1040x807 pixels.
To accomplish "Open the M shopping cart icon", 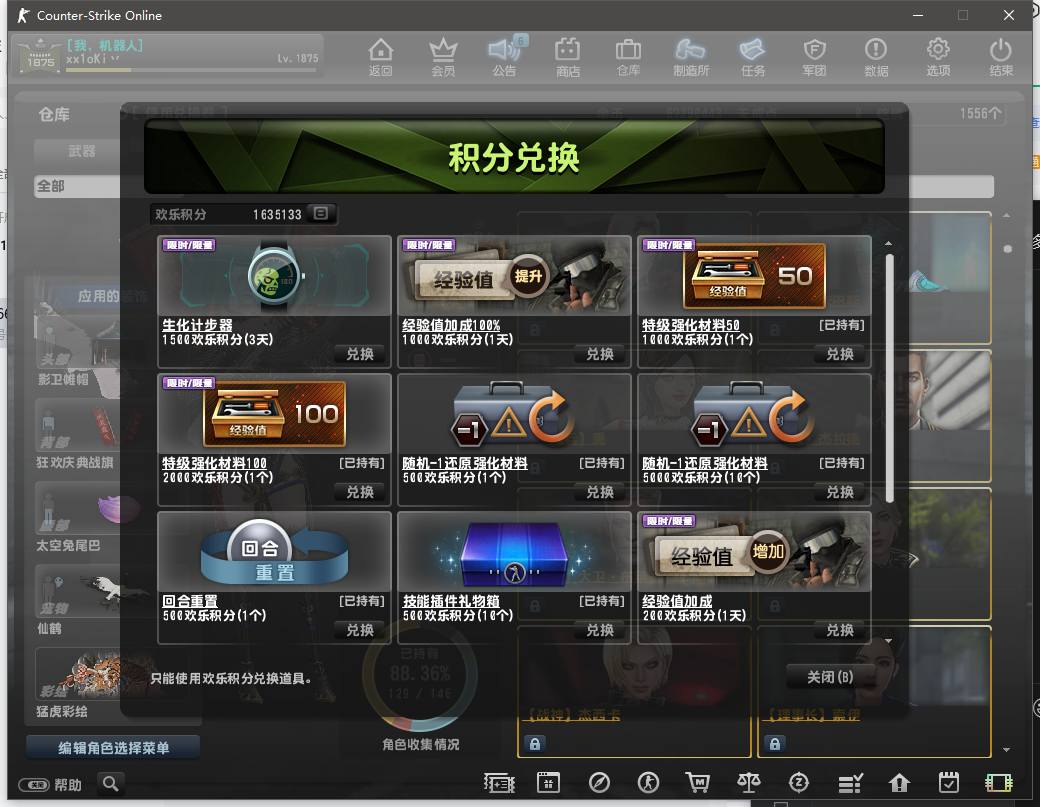I will click(x=697, y=783).
